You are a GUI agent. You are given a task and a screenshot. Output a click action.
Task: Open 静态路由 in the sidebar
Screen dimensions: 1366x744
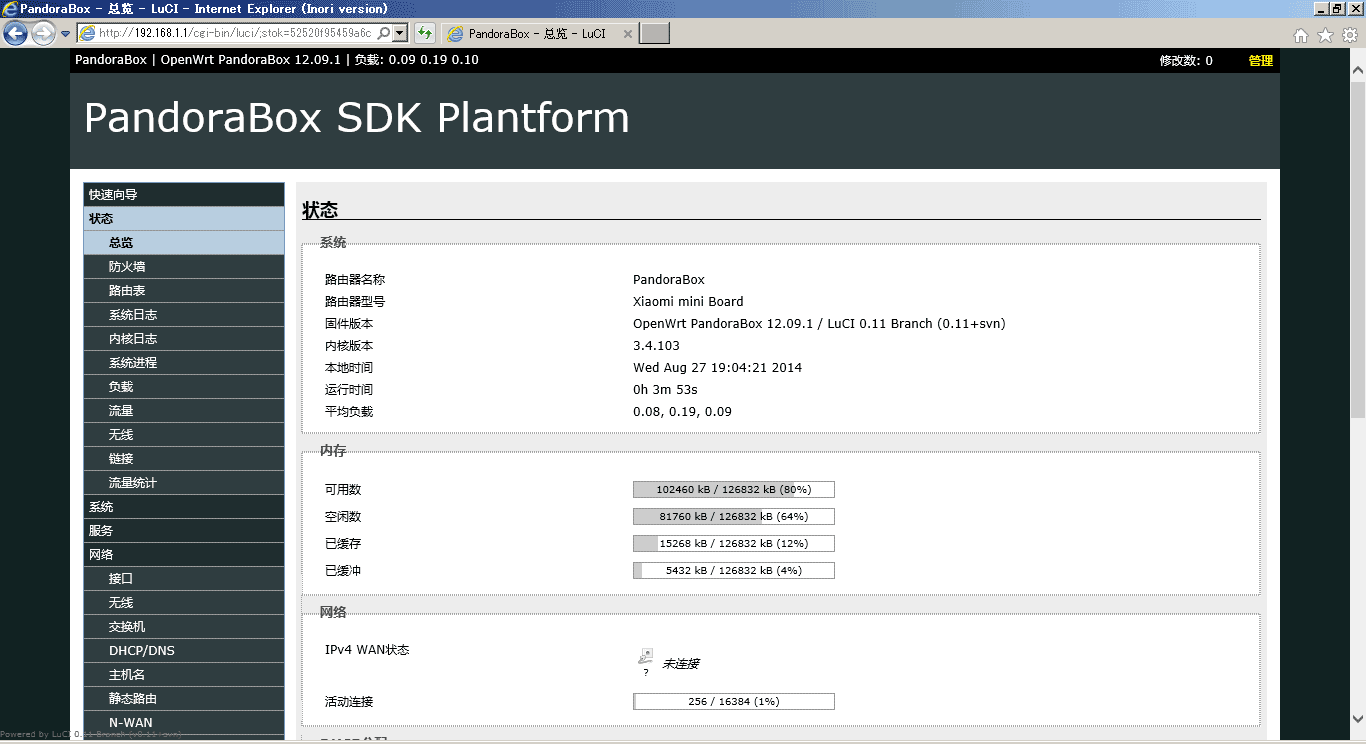tap(184, 698)
